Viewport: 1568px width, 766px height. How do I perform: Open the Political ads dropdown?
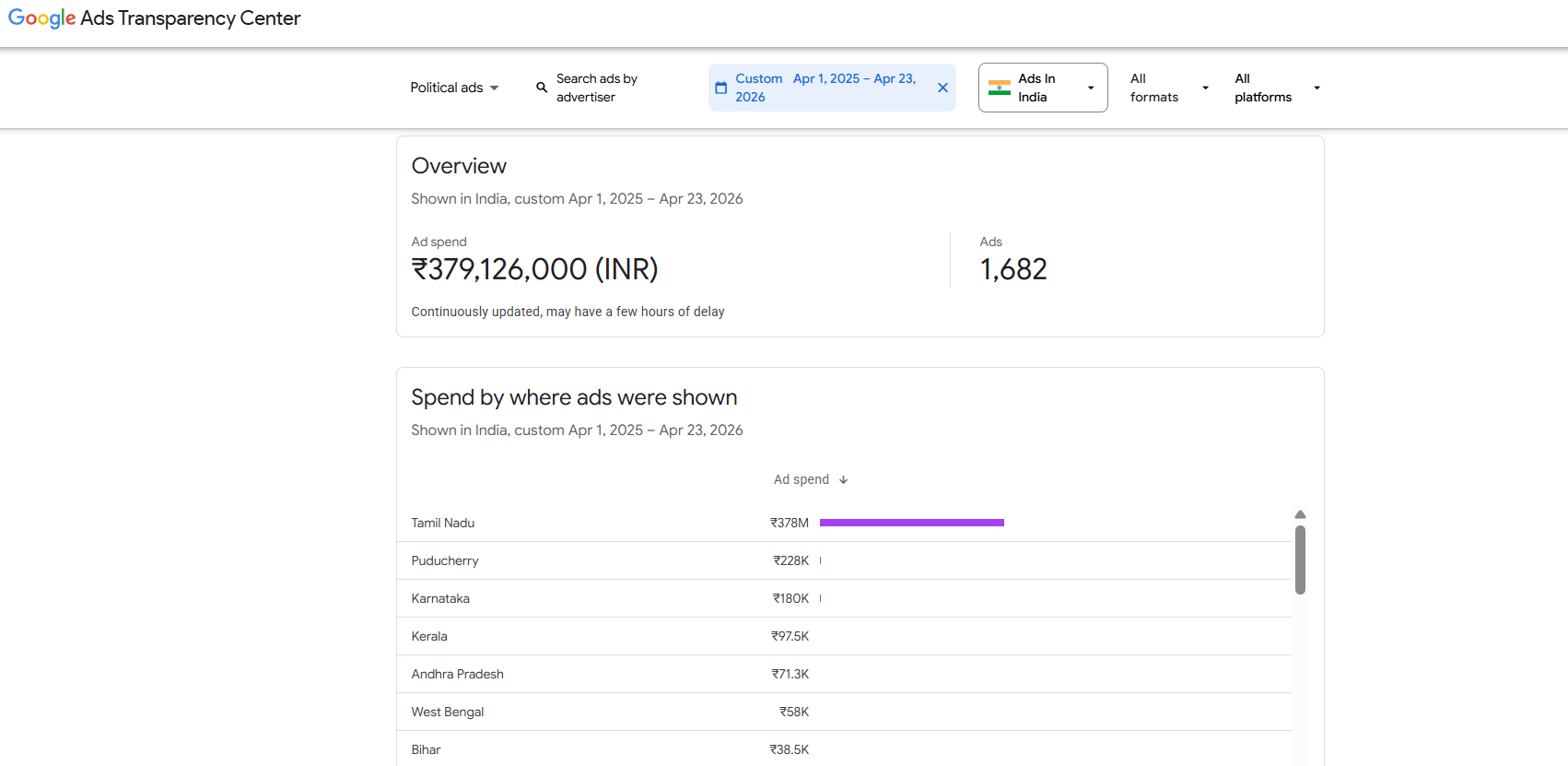[454, 88]
